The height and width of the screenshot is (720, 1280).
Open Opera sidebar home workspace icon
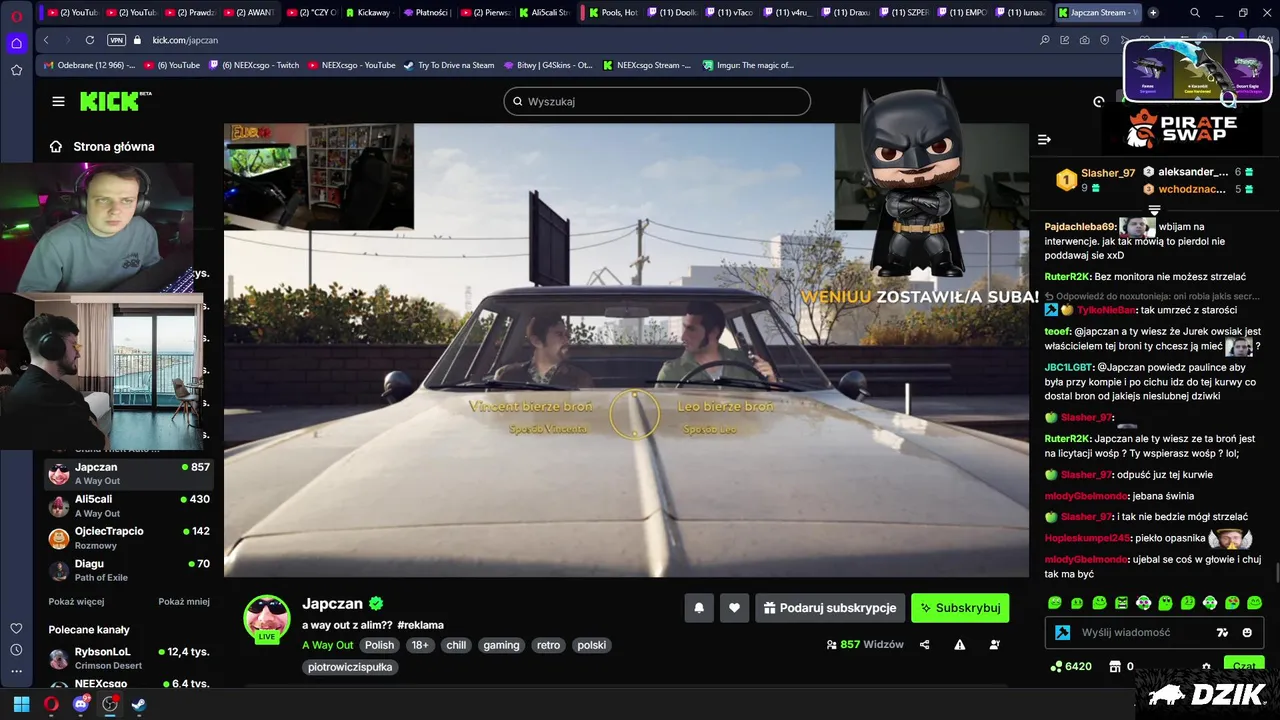[16, 43]
